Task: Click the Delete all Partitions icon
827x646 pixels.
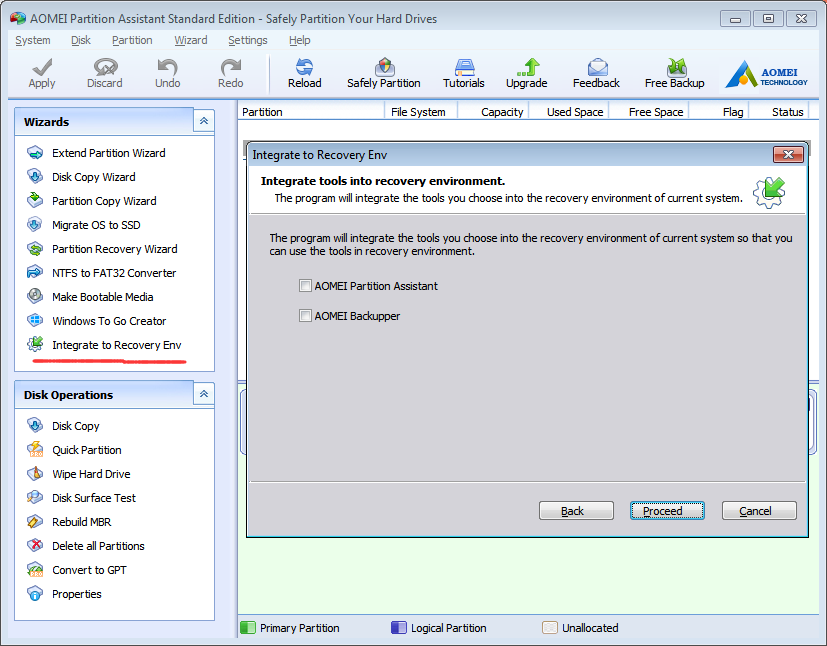Action: coord(35,545)
